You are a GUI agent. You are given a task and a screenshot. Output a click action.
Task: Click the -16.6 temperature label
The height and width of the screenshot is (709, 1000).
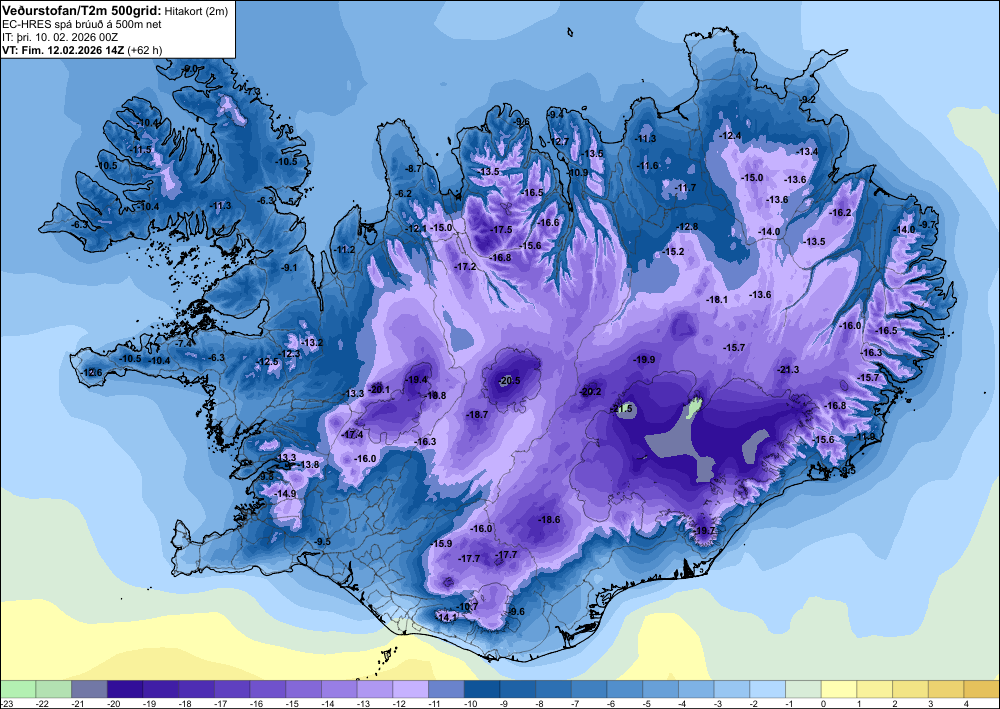[548, 223]
